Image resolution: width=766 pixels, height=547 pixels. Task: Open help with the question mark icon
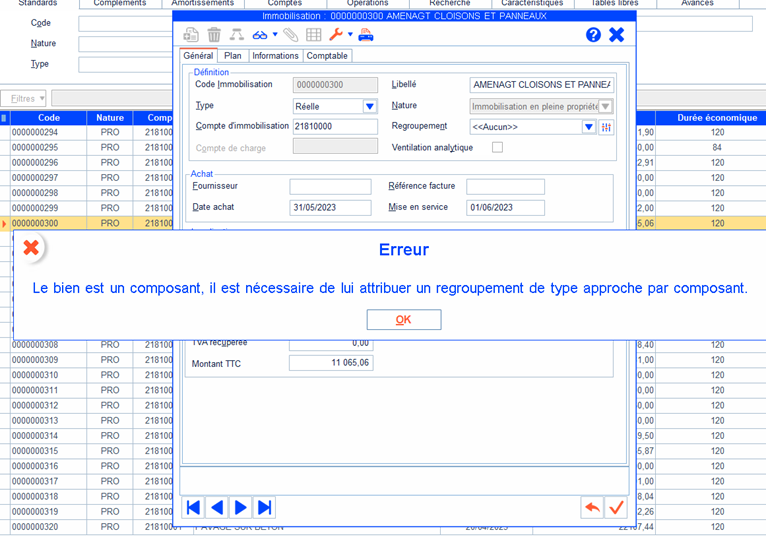(593, 35)
